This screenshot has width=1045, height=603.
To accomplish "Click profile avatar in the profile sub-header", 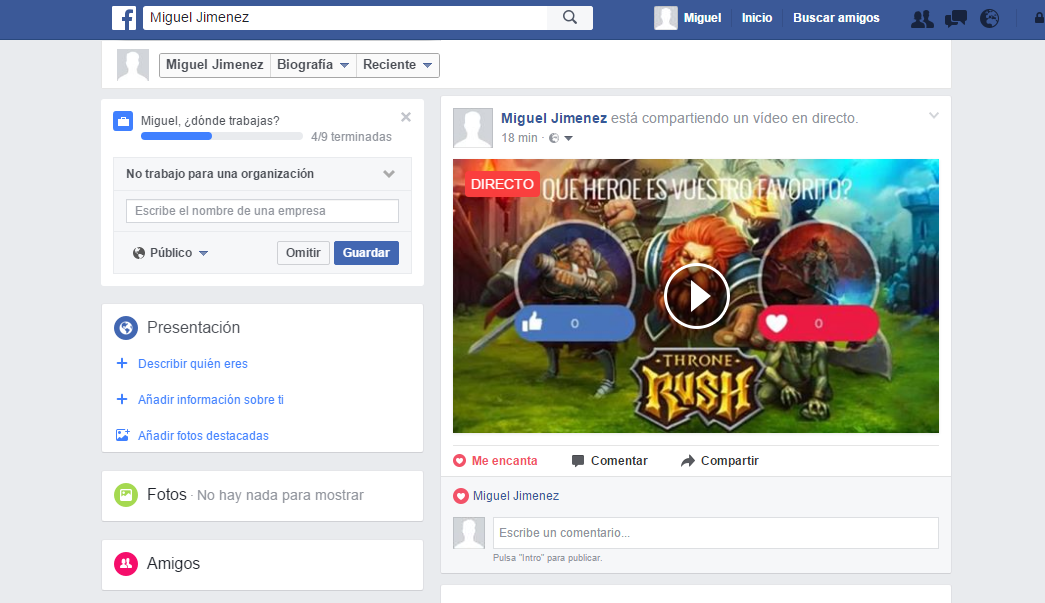I will tap(133, 65).
